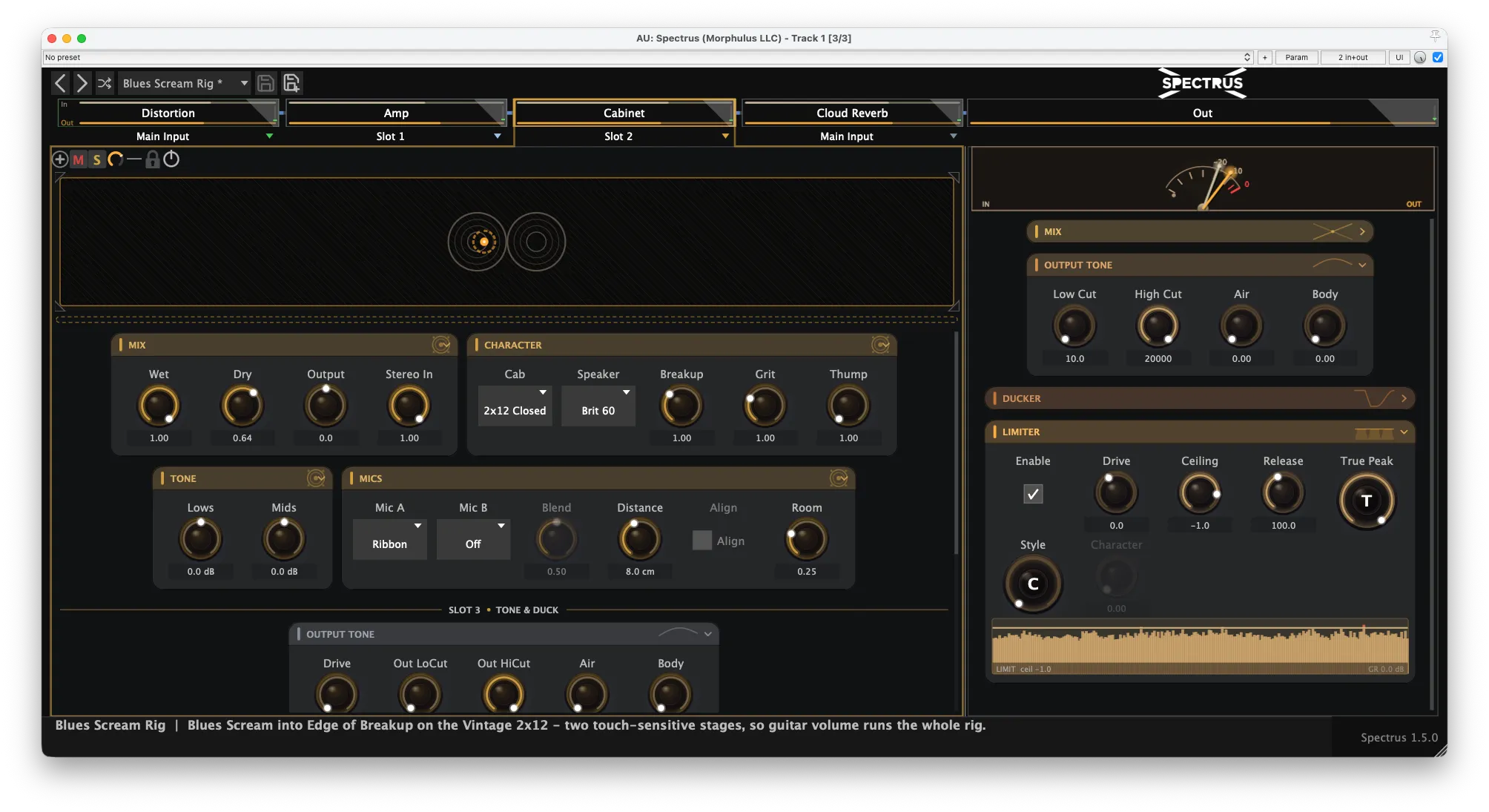Click the right speaker cone graphic
This screenshot has height=812, width=1489.
point(536,242)
